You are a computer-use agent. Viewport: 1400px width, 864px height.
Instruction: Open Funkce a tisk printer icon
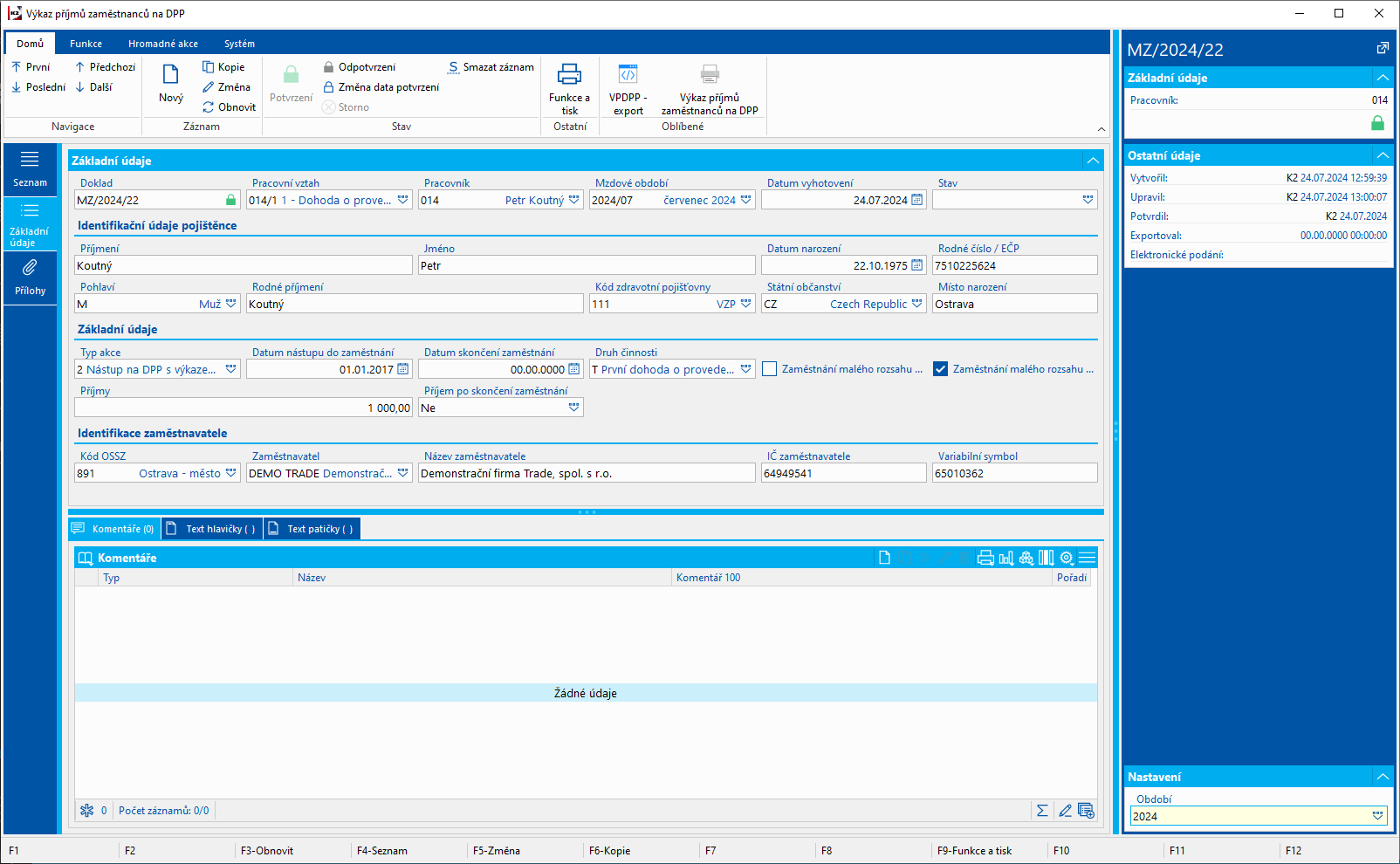coord(569,75)
